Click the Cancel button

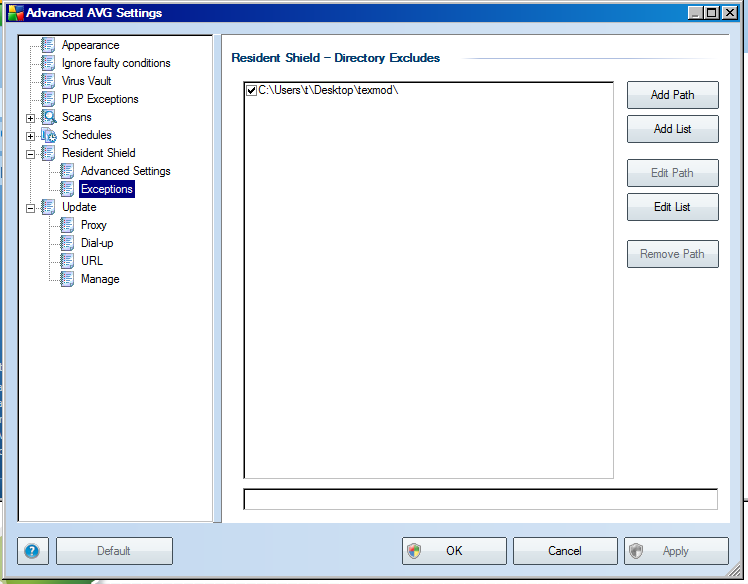pyautogui.click(x=565, y=551)
